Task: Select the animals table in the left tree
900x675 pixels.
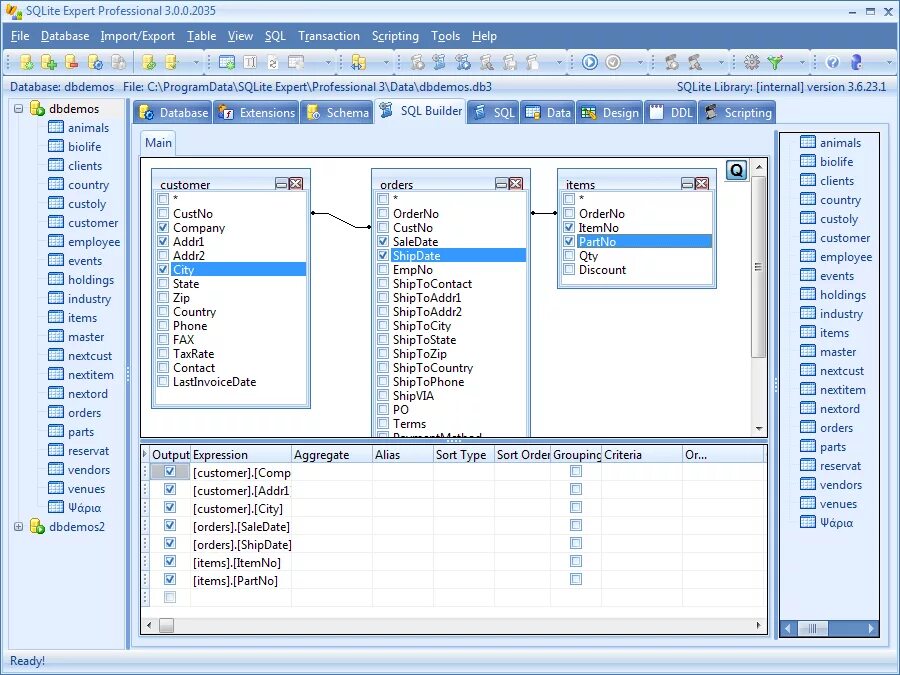Action: click(x=88, y=127)
